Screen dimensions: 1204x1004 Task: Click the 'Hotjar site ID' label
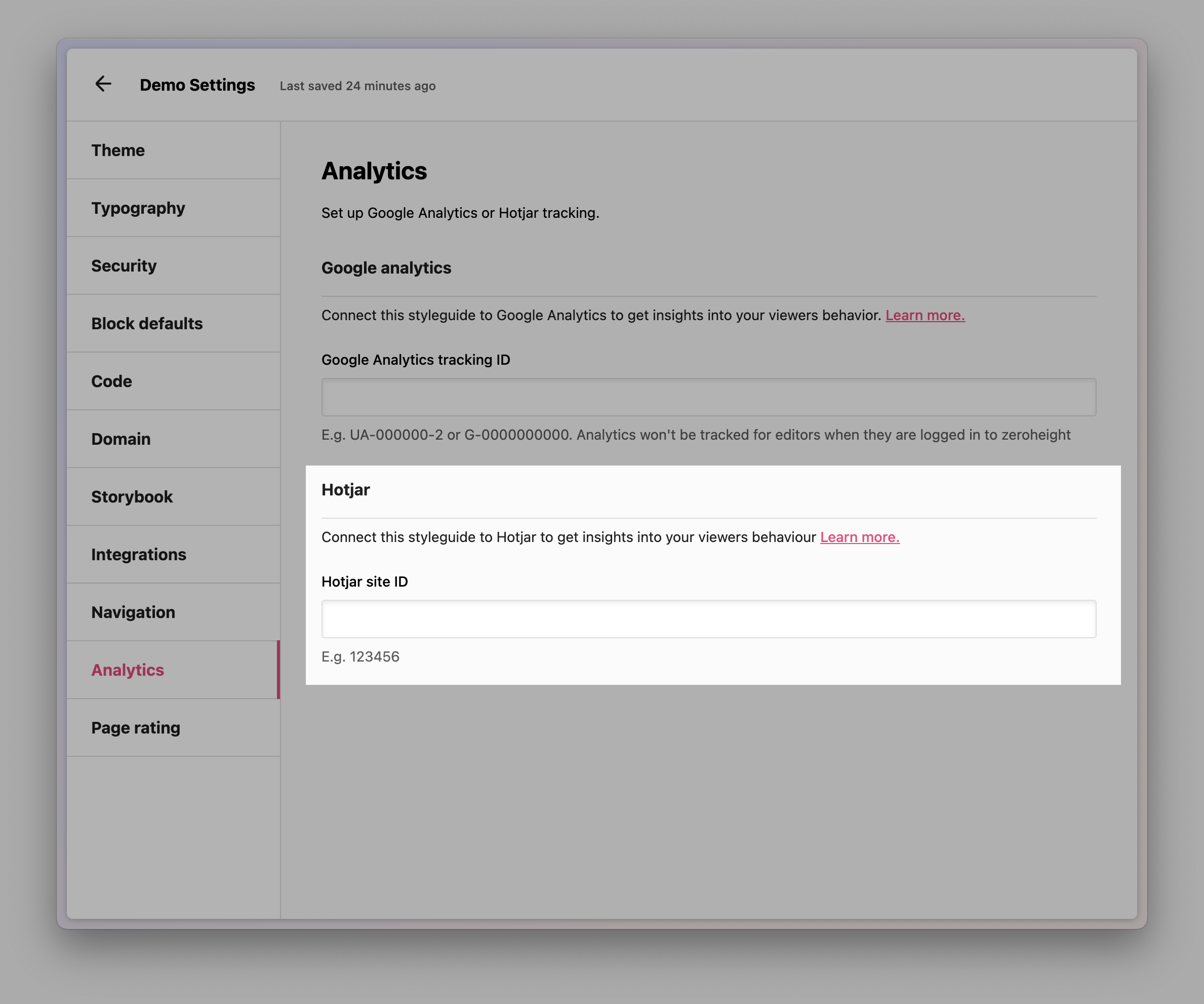tap(365, 582)
